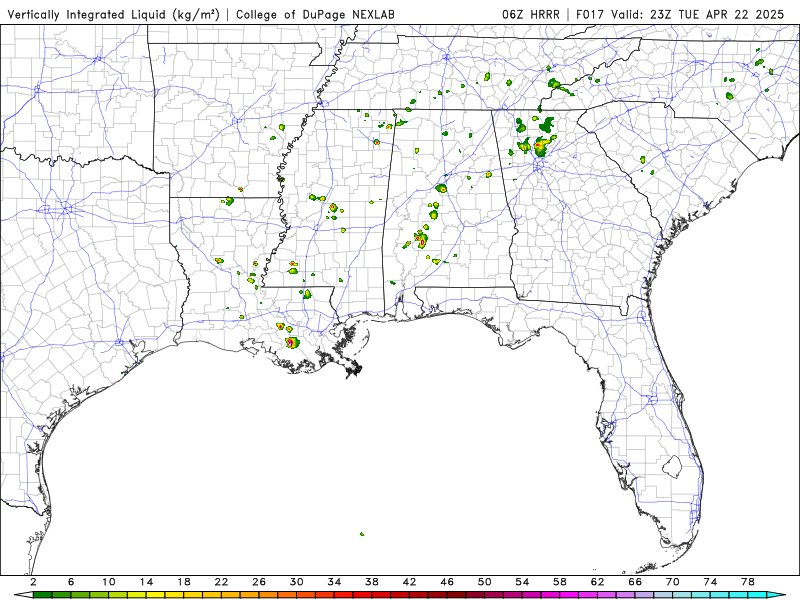The height and width of the screenshot is (600, 800).
Task: Click the colorbar label "18"
Action: point(184,582)
